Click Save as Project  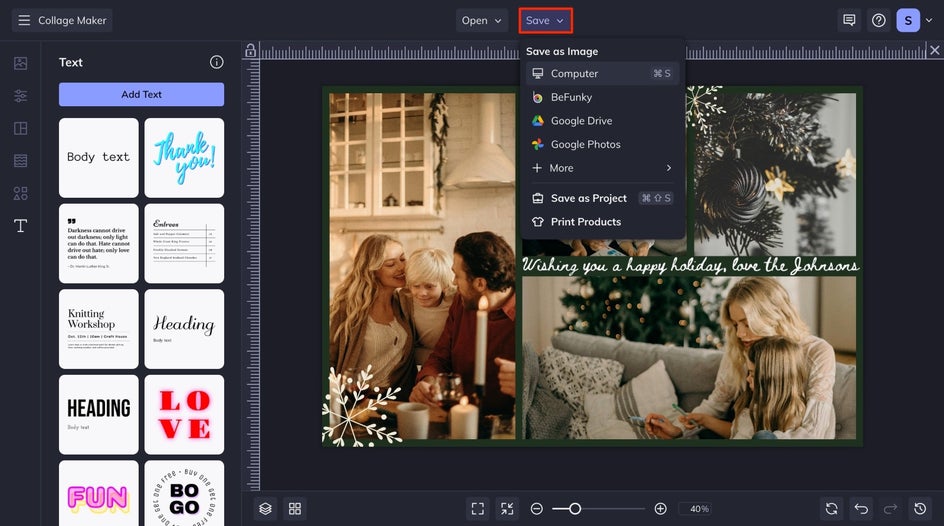tap(588, 198)
